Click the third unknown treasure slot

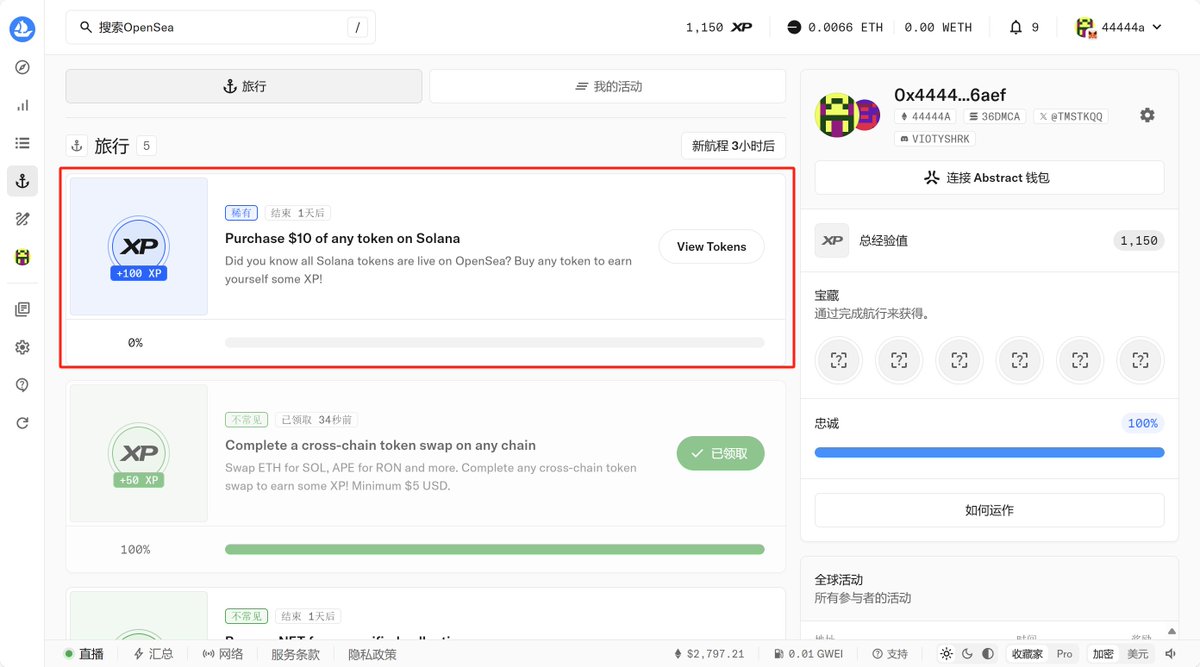click(x=960, y=360)
